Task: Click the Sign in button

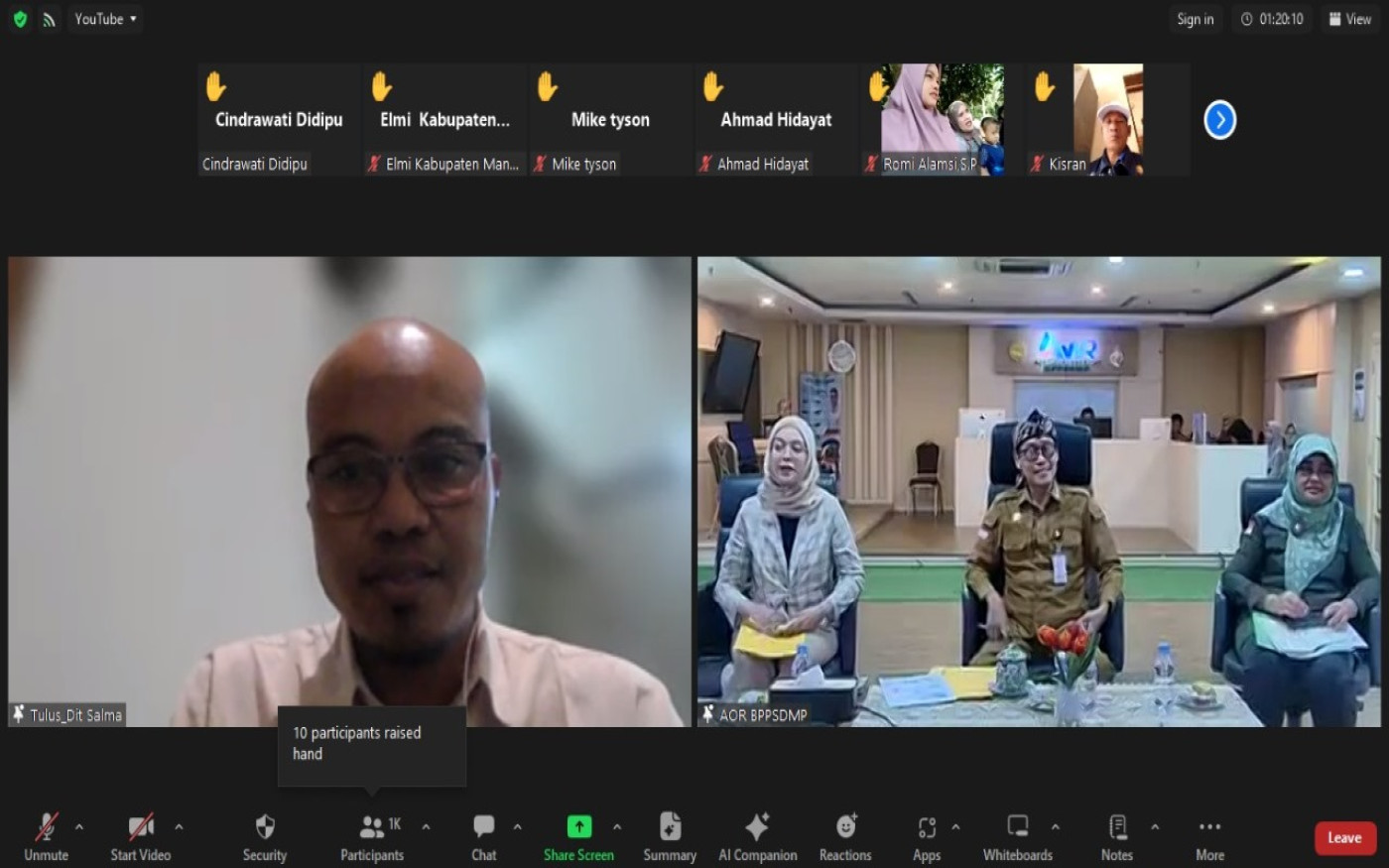Action: (x=1195, y=19)
